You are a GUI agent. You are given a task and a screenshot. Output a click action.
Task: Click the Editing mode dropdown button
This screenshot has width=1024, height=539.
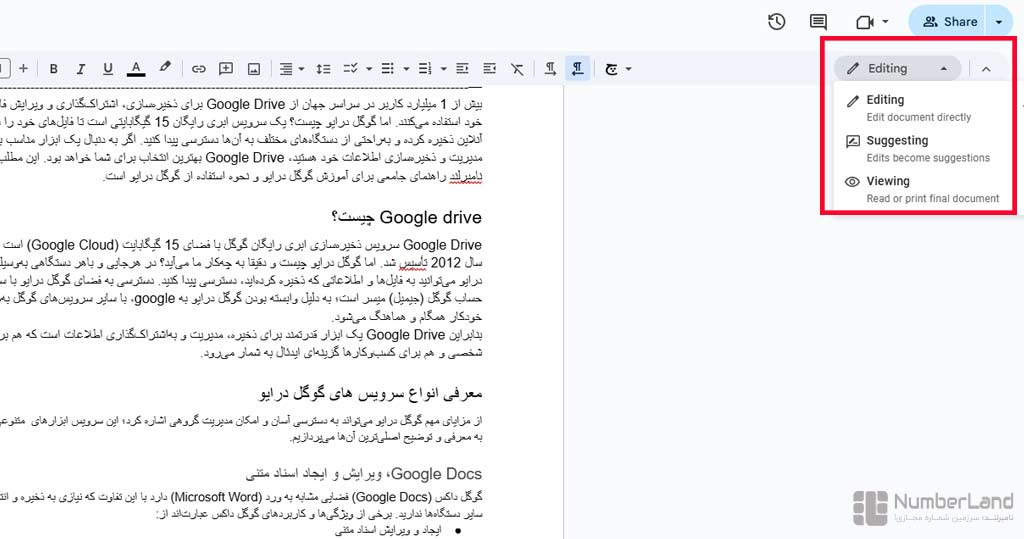[897, 69]
